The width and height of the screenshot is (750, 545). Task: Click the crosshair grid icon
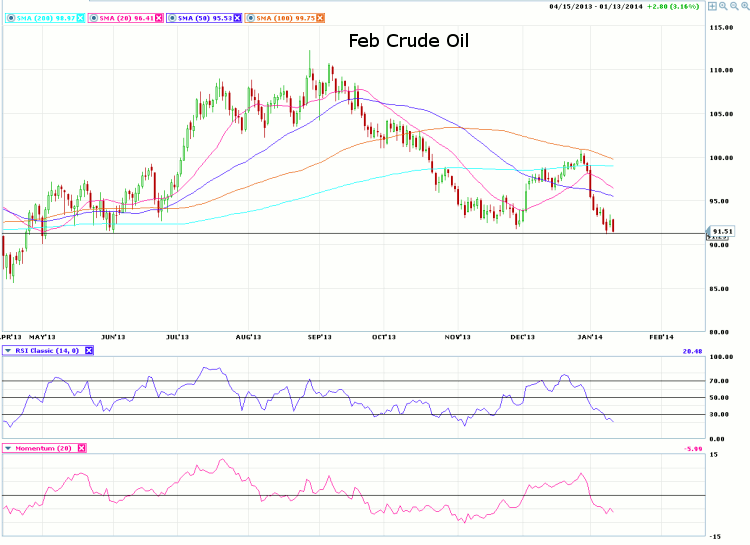(x=711, y=6)
